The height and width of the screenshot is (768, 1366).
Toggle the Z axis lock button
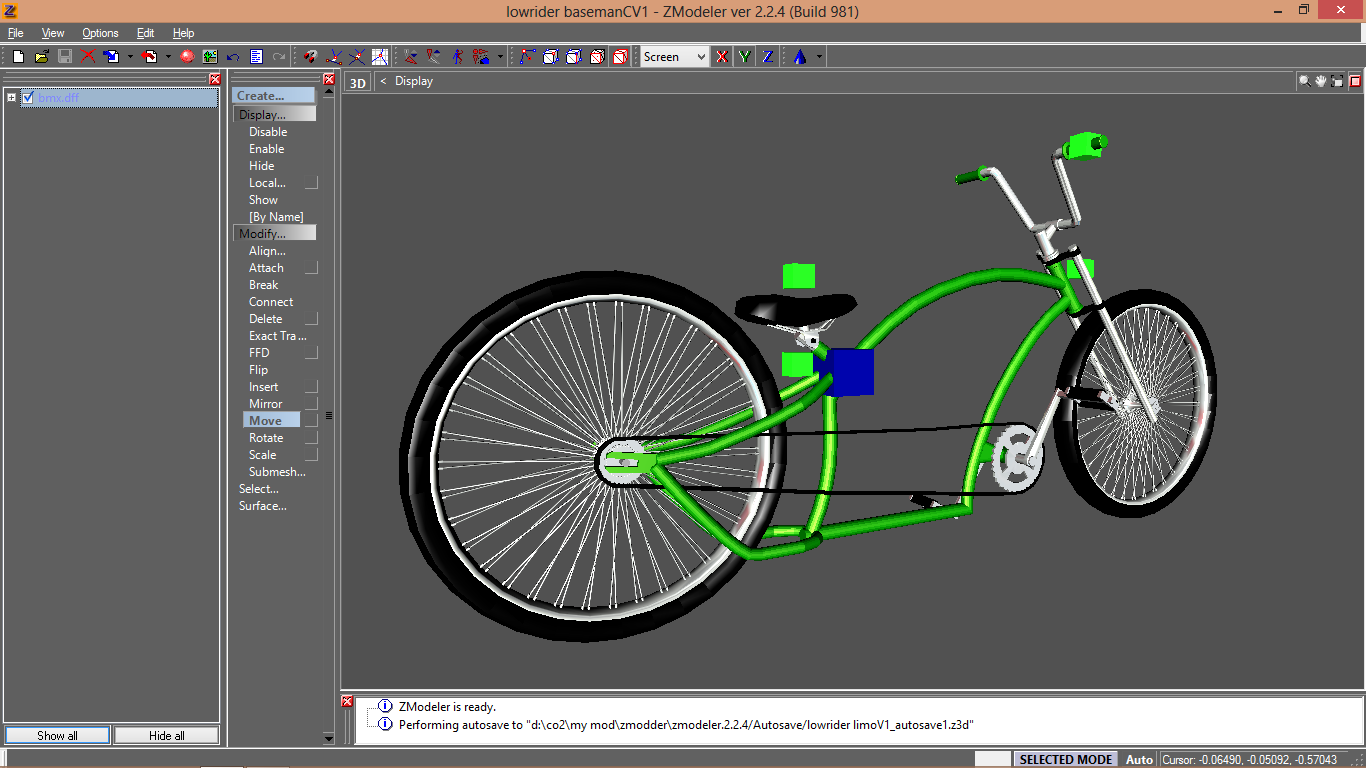click(x=767, y=57)
